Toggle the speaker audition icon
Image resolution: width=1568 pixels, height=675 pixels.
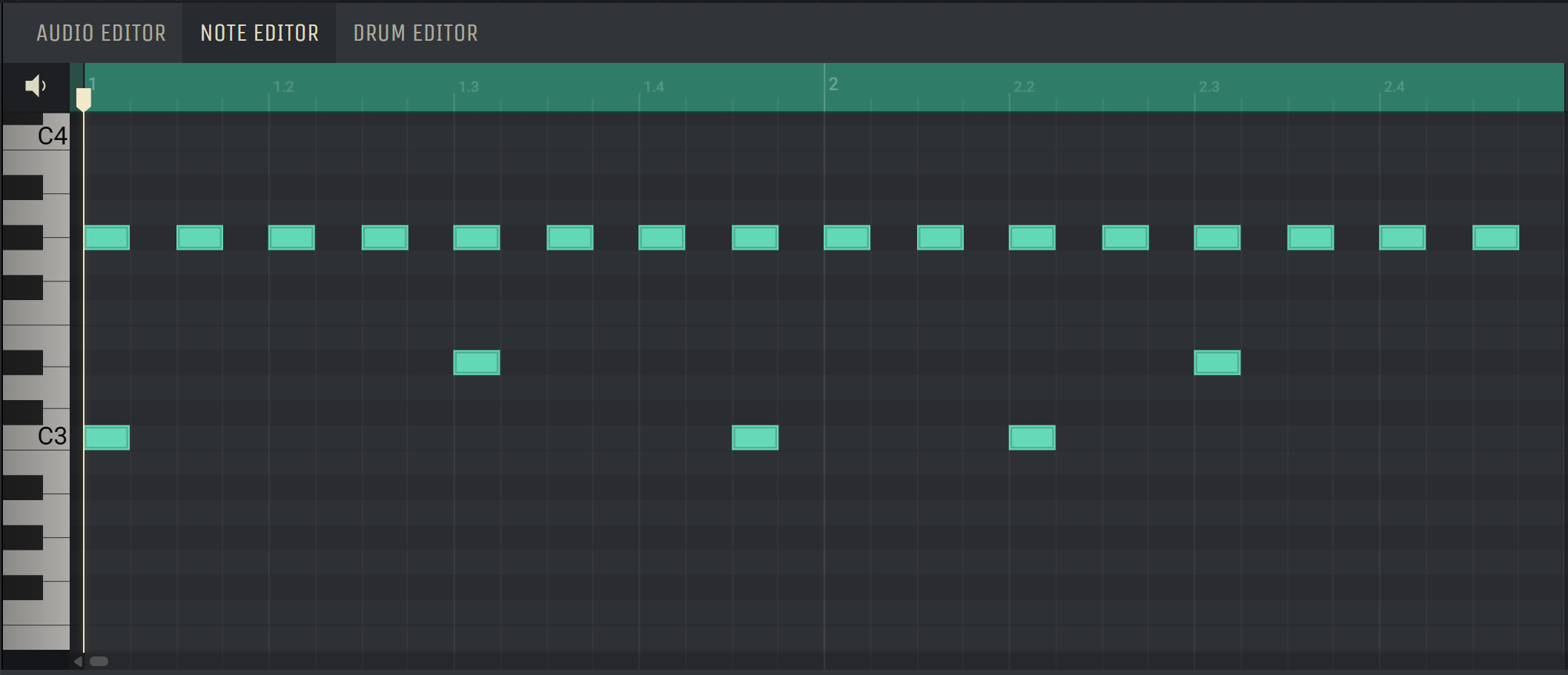(35, 86)
